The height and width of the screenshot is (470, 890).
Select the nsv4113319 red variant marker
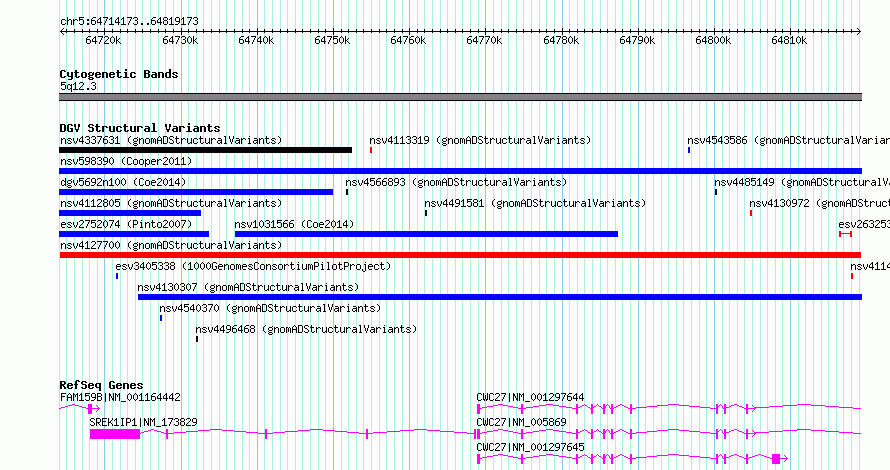pos(371,150)
